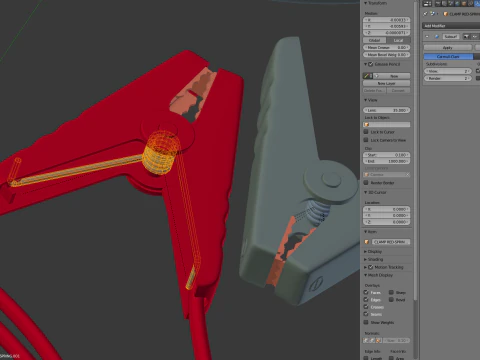This screenshot has width=480, height=360.
Task: Toggle face normals display icon
Action: (378, 341)
